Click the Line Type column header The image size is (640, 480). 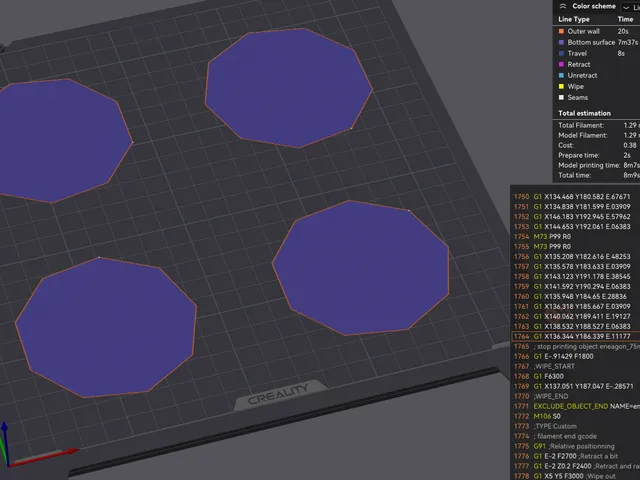pos(574,19)
